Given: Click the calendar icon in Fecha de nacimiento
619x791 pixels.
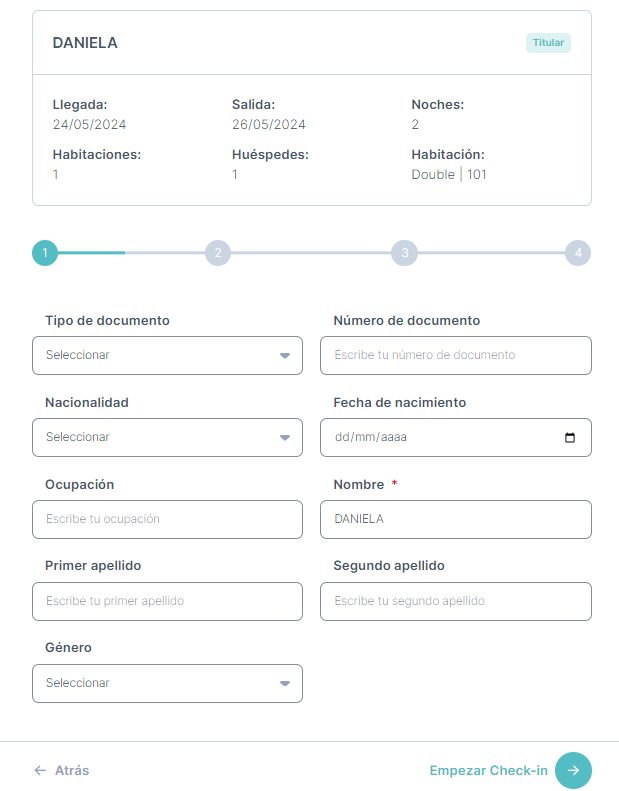Looking at the screenshot, I should (570, 437).
